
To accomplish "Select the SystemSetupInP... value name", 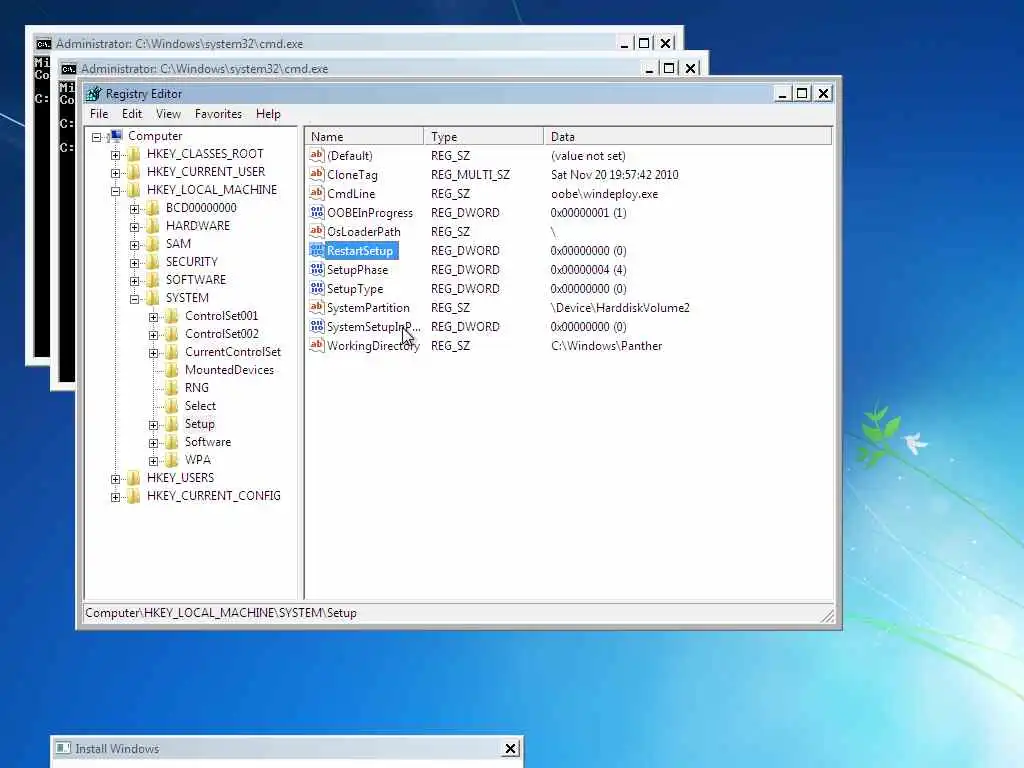I will (374, 327).
